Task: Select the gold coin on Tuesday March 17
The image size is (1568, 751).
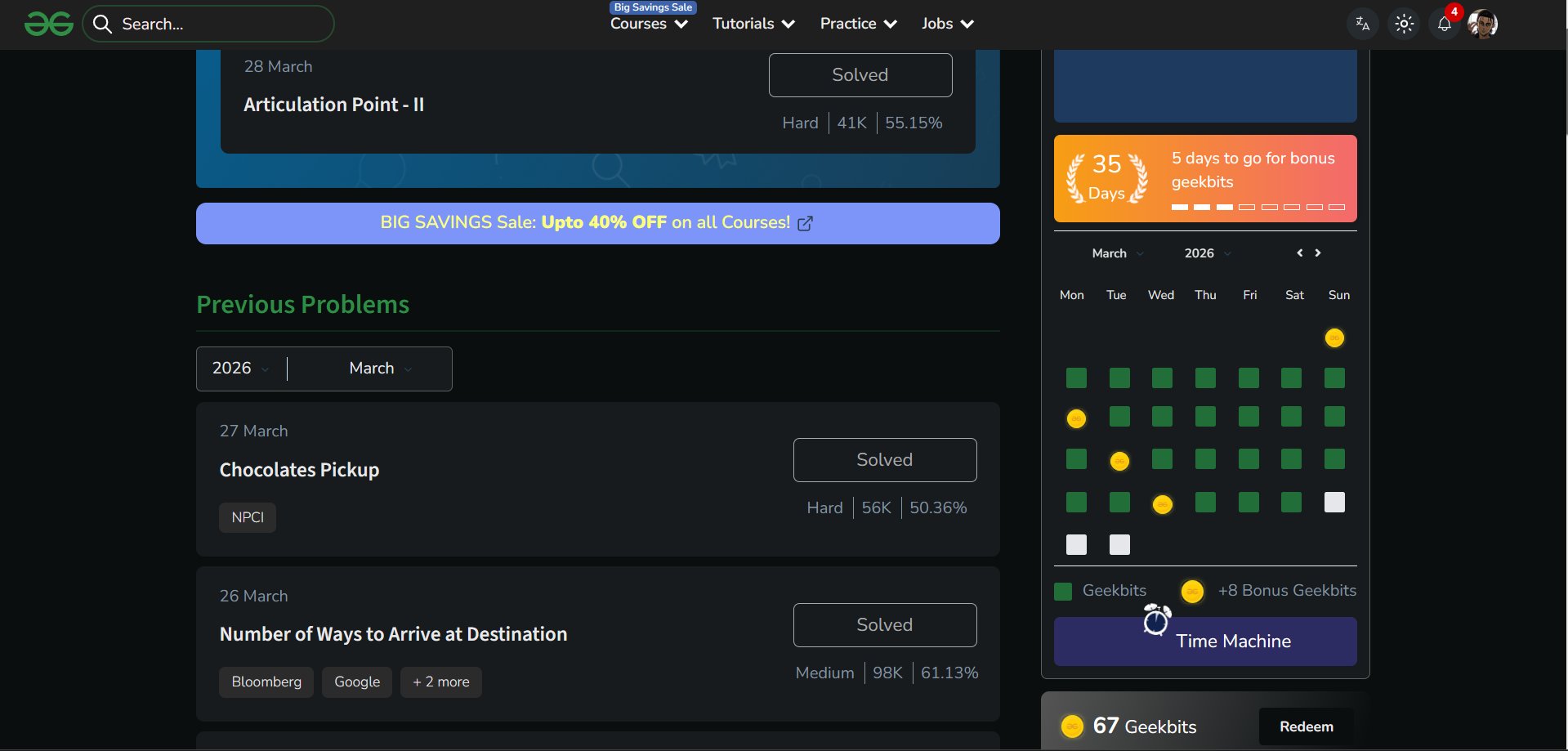Action: pyautogui.click(x=1119, y=461)
